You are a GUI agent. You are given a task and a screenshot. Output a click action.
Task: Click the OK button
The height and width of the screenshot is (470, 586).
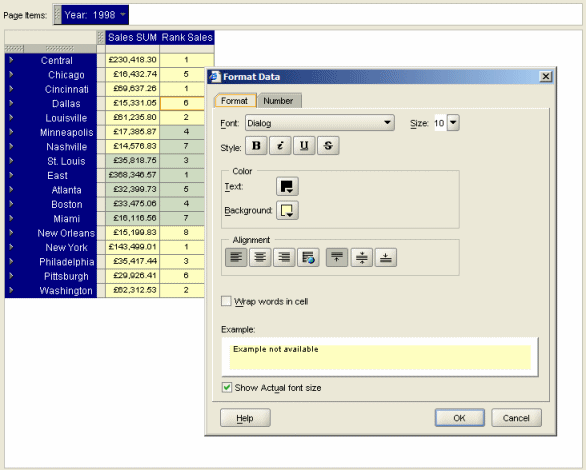pos(460,418)
